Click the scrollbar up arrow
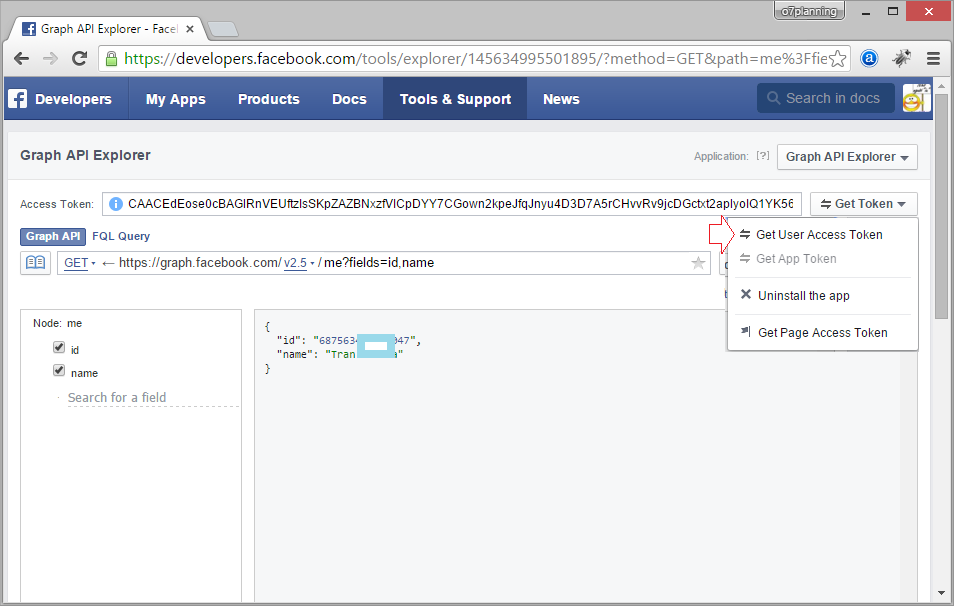 (941, 86)
